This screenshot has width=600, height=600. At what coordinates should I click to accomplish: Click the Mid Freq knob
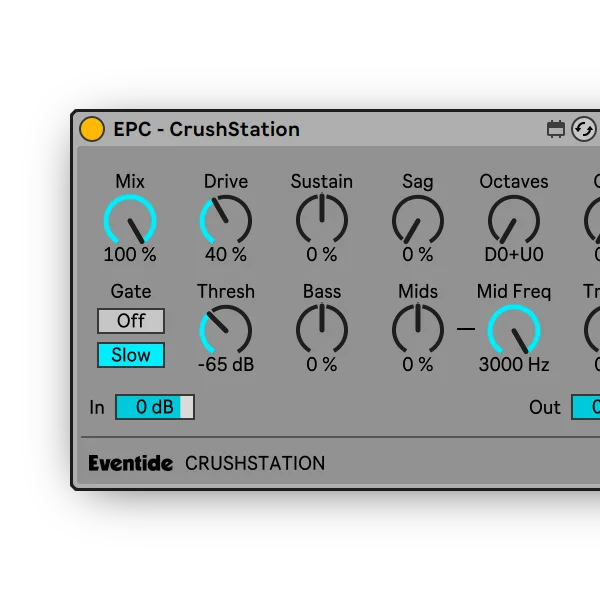click(x=514, y=330)
